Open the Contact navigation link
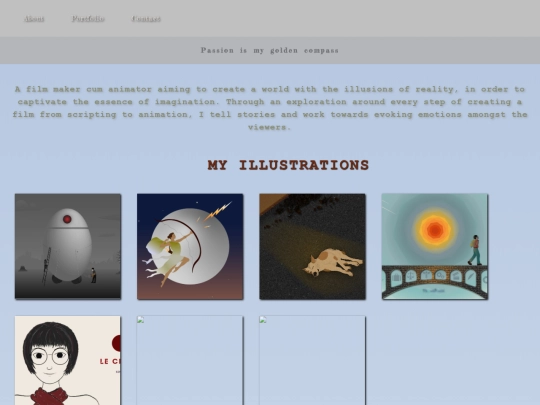 click(146, 19)
